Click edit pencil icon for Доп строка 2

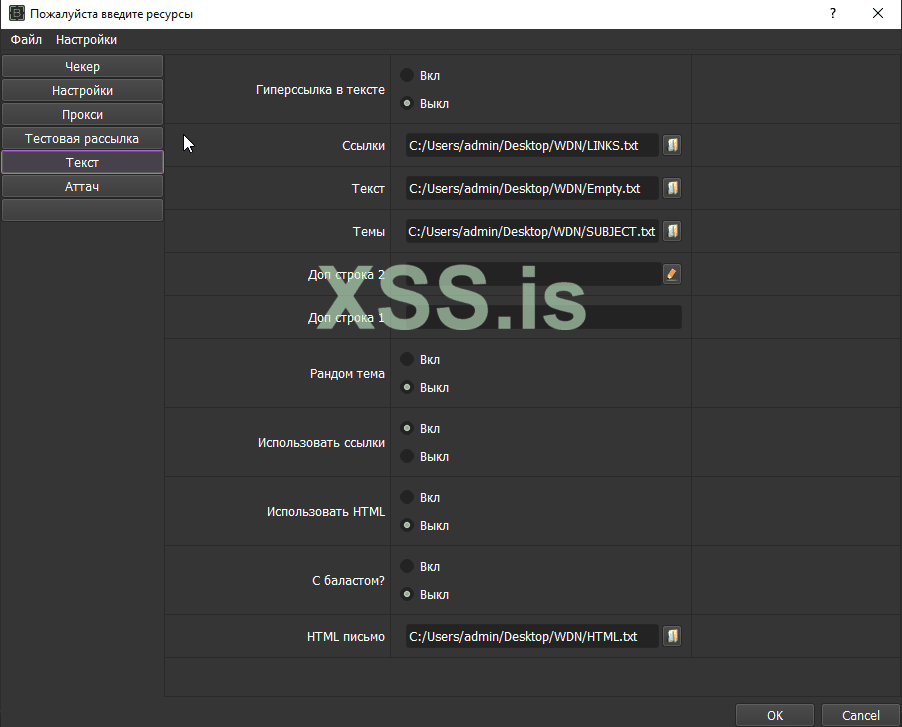[672, 274]
